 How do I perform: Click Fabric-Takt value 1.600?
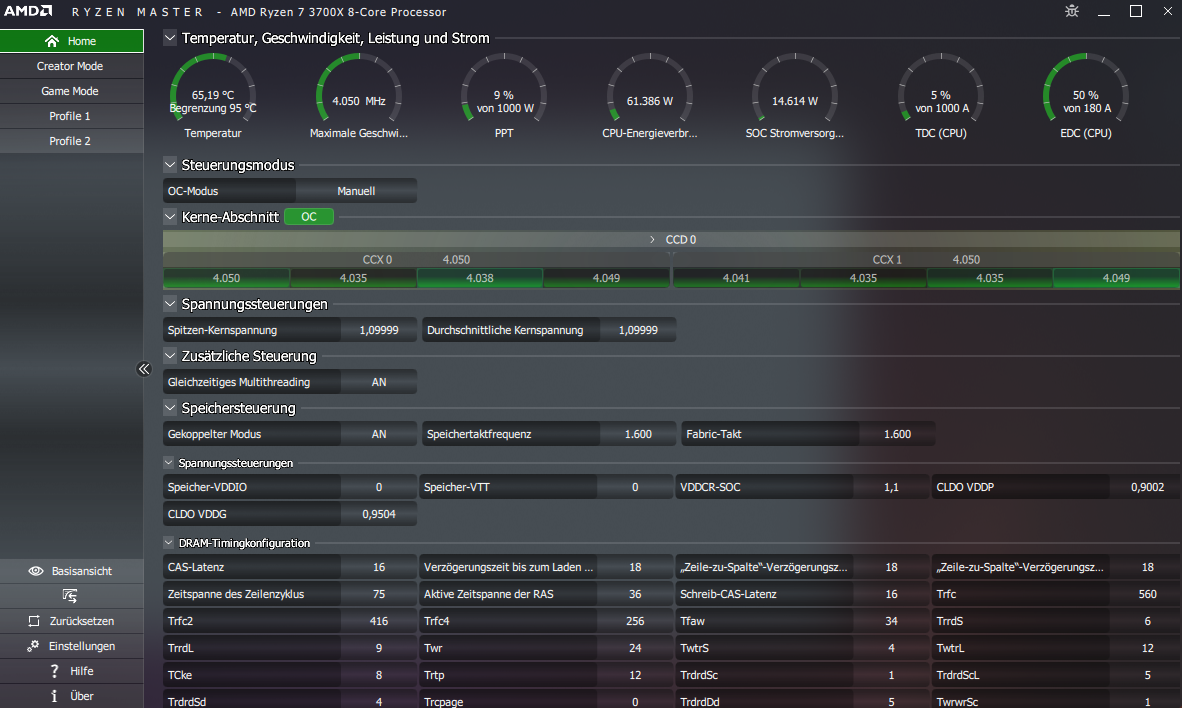(x=897, y=434)
